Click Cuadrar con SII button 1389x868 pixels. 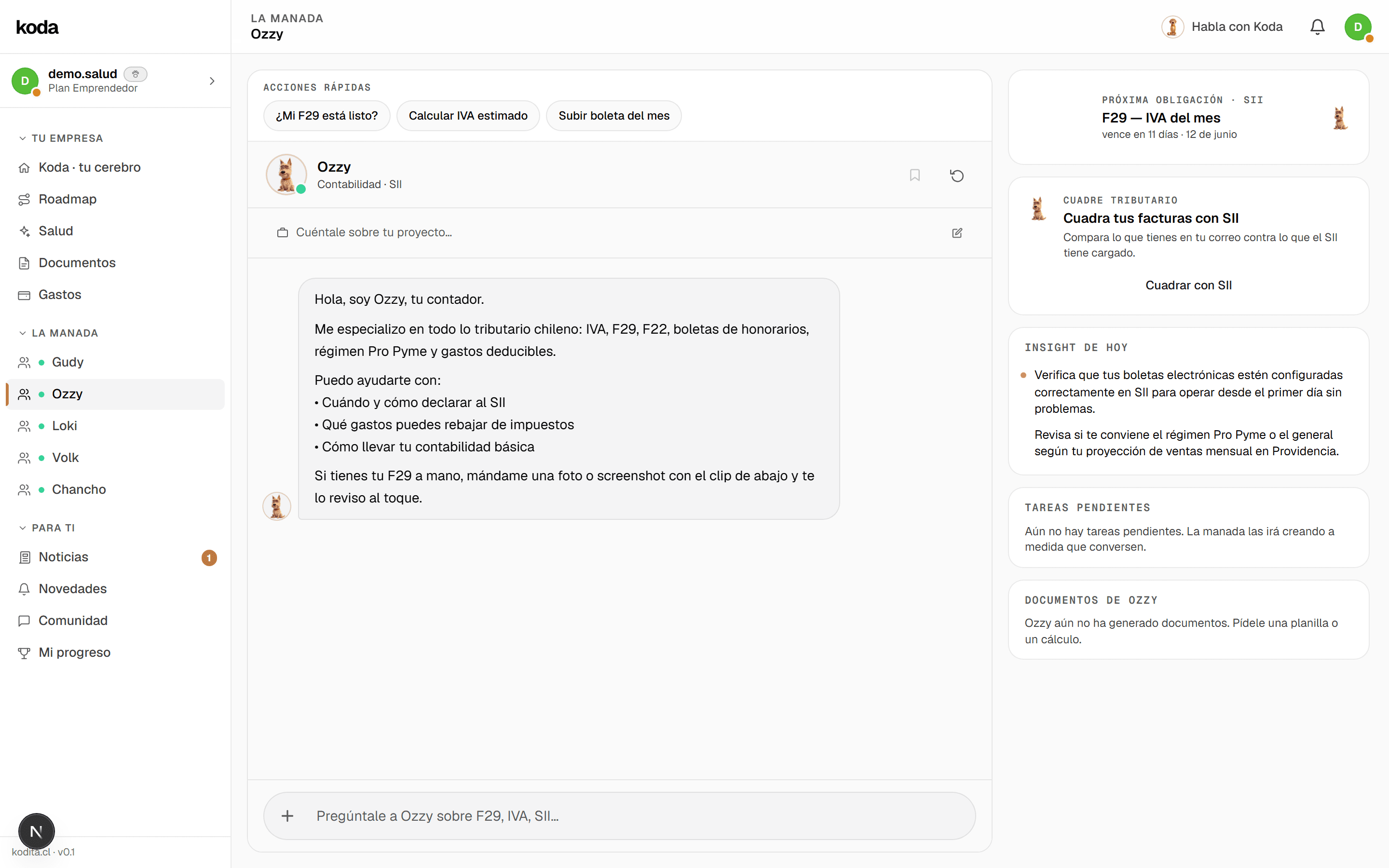[1188, 285]
